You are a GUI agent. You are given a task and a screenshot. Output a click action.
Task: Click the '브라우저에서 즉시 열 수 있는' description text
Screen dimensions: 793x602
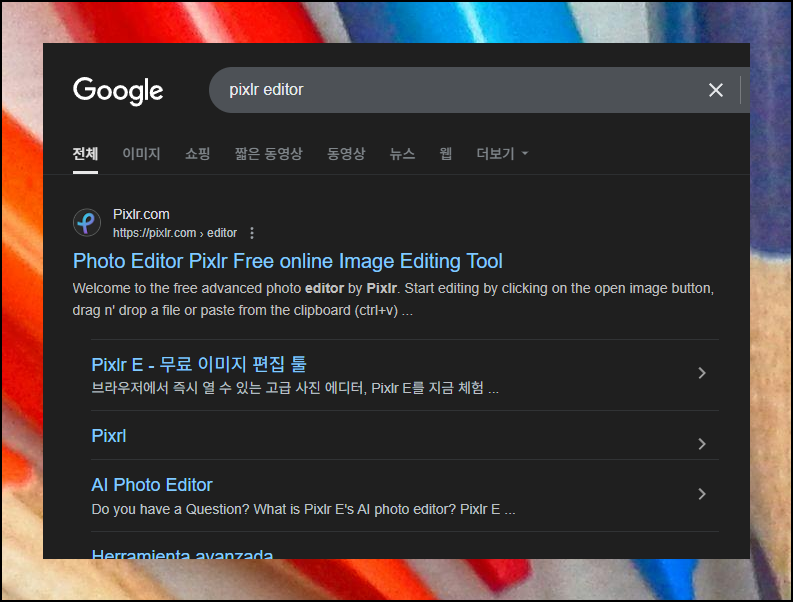click(x=295, y=388)
